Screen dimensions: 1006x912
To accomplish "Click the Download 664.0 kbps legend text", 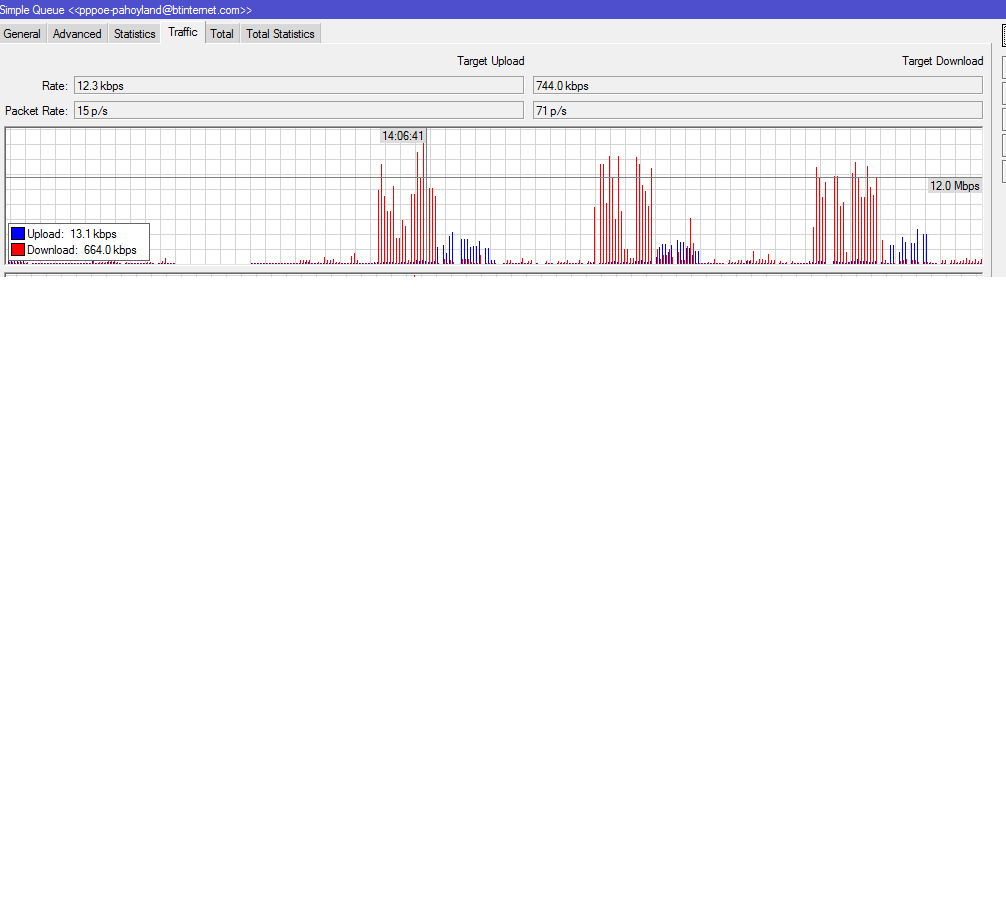I will coord(82,250).
